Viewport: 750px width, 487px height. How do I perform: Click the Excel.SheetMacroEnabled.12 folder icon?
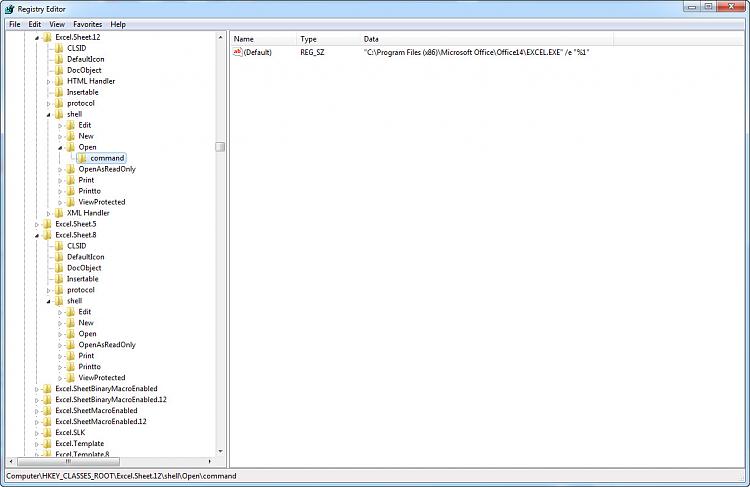tap(47, 421)
